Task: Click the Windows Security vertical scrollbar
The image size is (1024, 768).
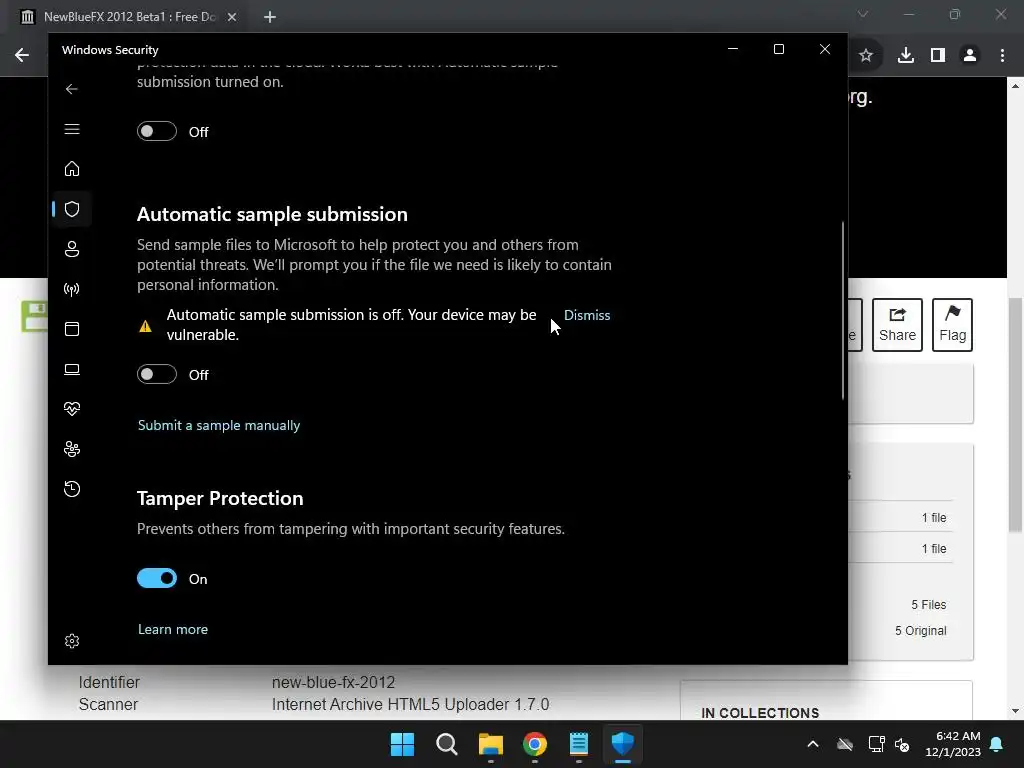Action: coord(842,311)
